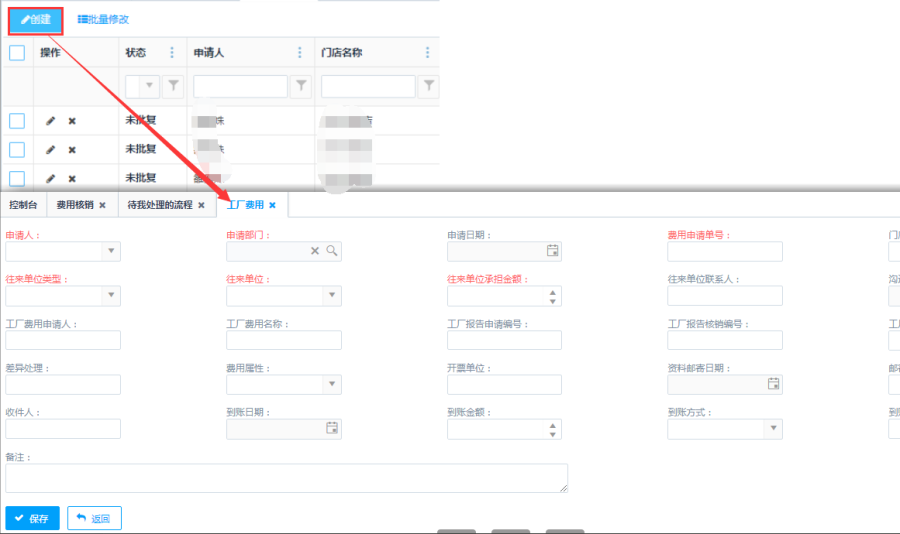Screen dimensions: 900x534
Task: Clear the 申请部门 field with its X icon
Action: click(x=315, y=251)
